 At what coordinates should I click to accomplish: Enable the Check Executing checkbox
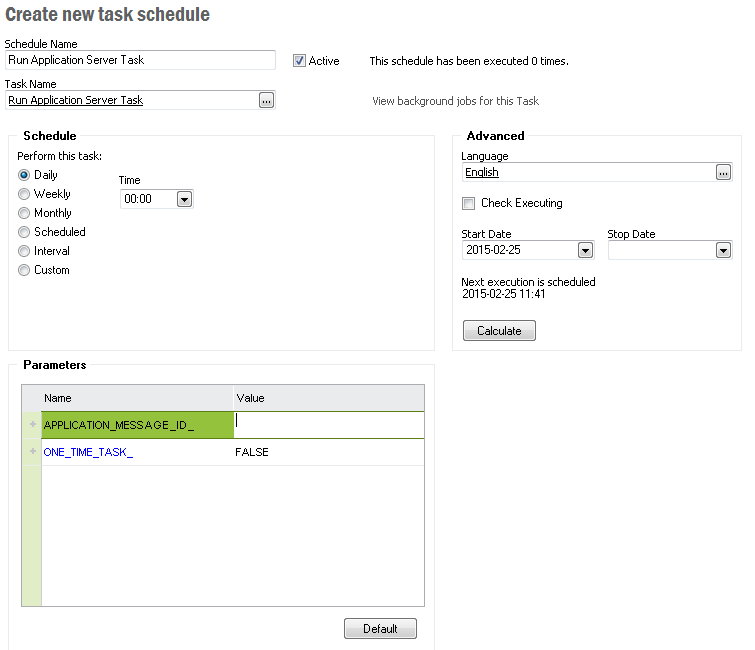pyautogui.click(x=468, y=203)
